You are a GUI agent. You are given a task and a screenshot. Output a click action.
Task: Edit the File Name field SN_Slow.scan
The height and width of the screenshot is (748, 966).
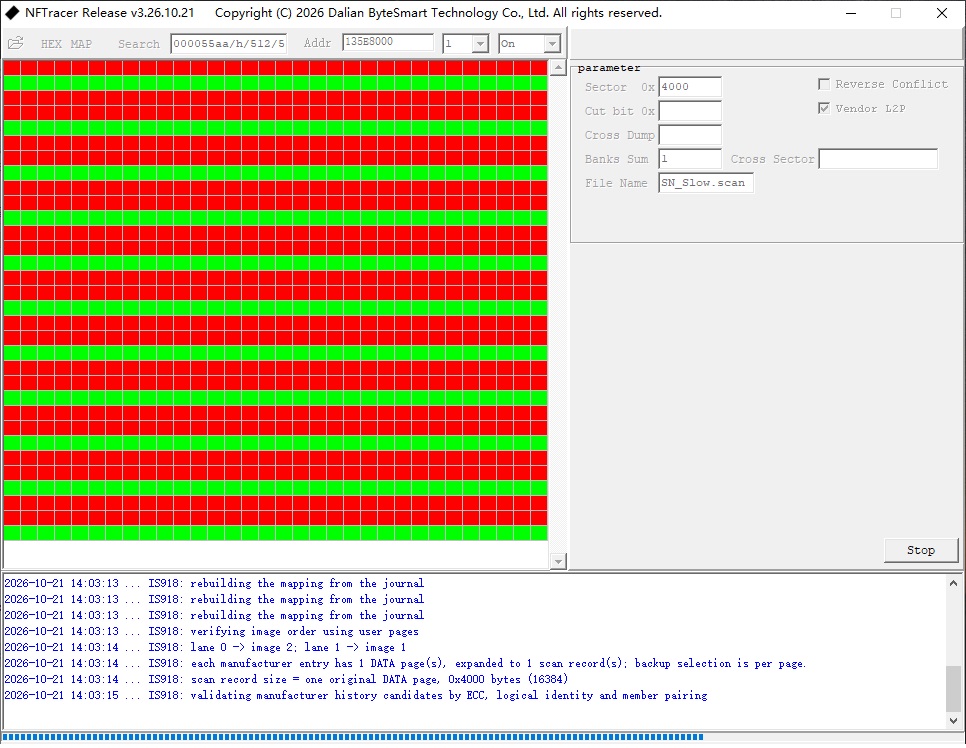point(706,183)
